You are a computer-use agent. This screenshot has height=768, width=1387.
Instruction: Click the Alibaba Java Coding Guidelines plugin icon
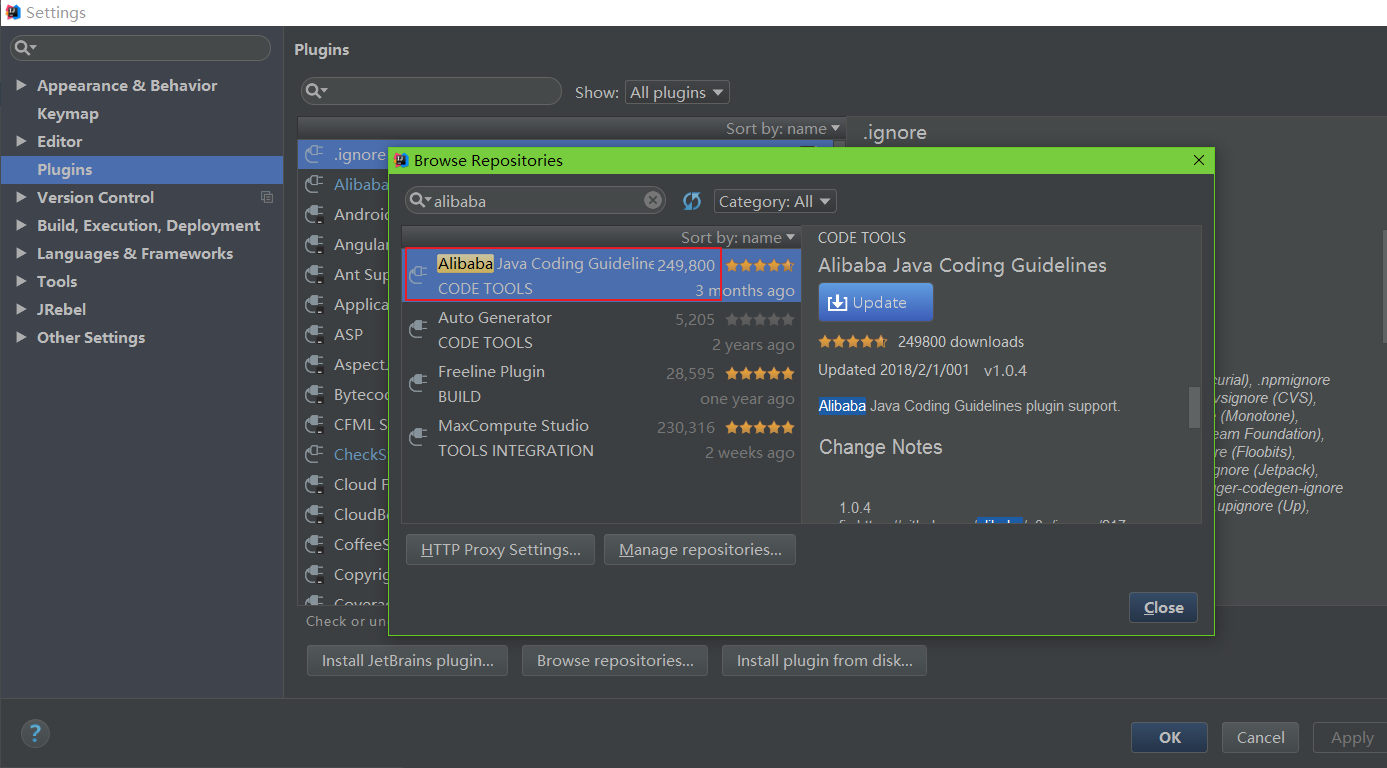coord(419,275)
